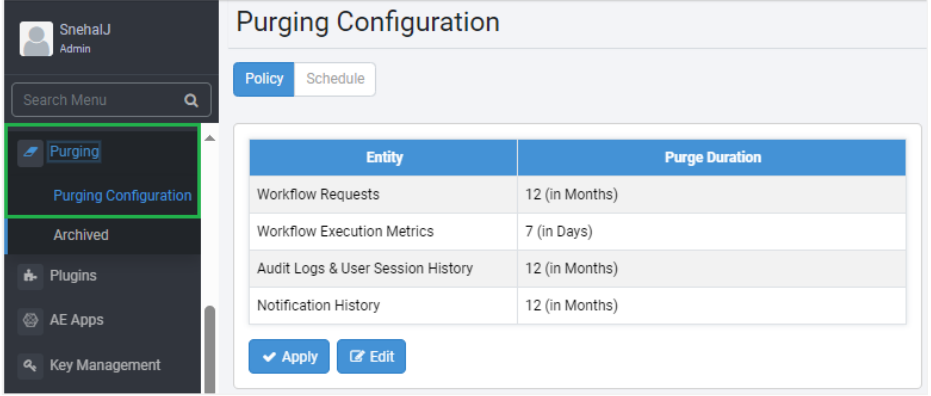
Task: Open the Archived menu item
Action: tap(81, 235)
